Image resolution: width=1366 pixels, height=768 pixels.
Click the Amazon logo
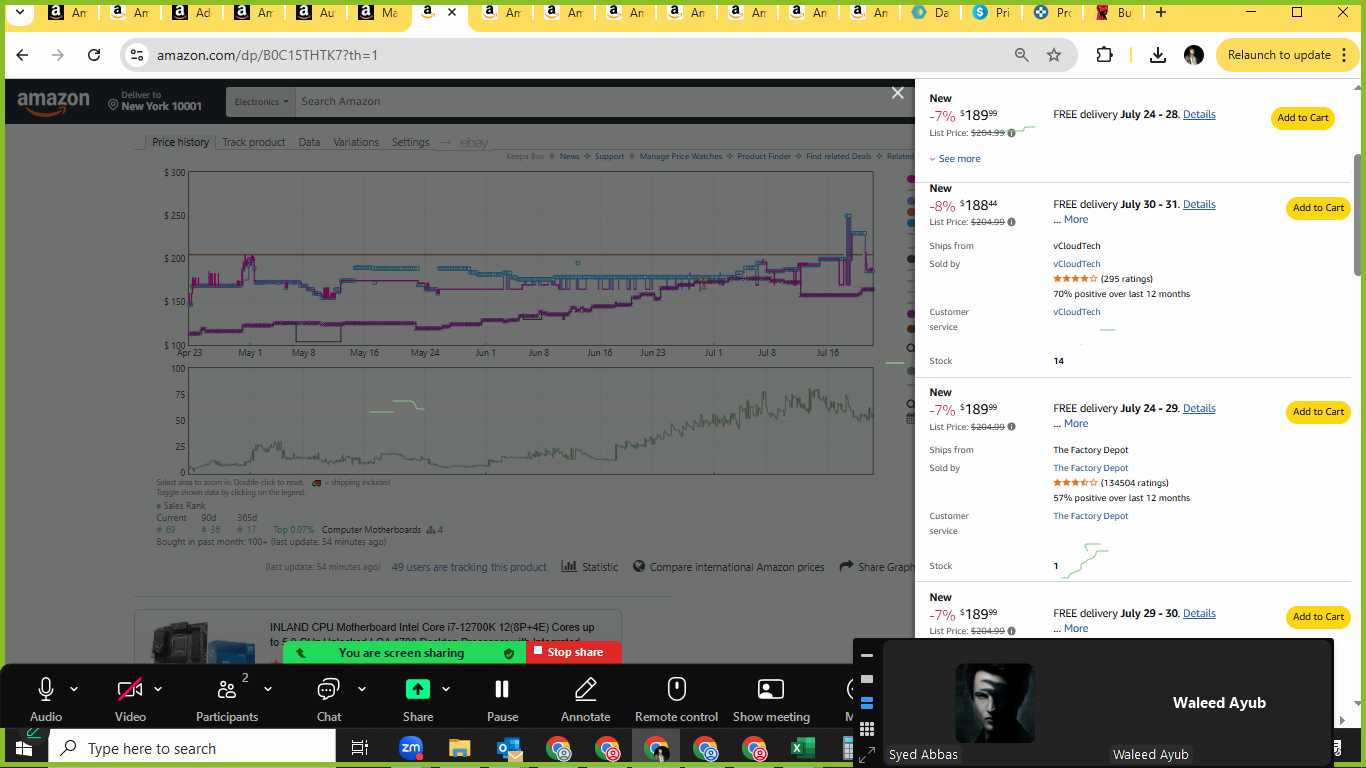53,102
